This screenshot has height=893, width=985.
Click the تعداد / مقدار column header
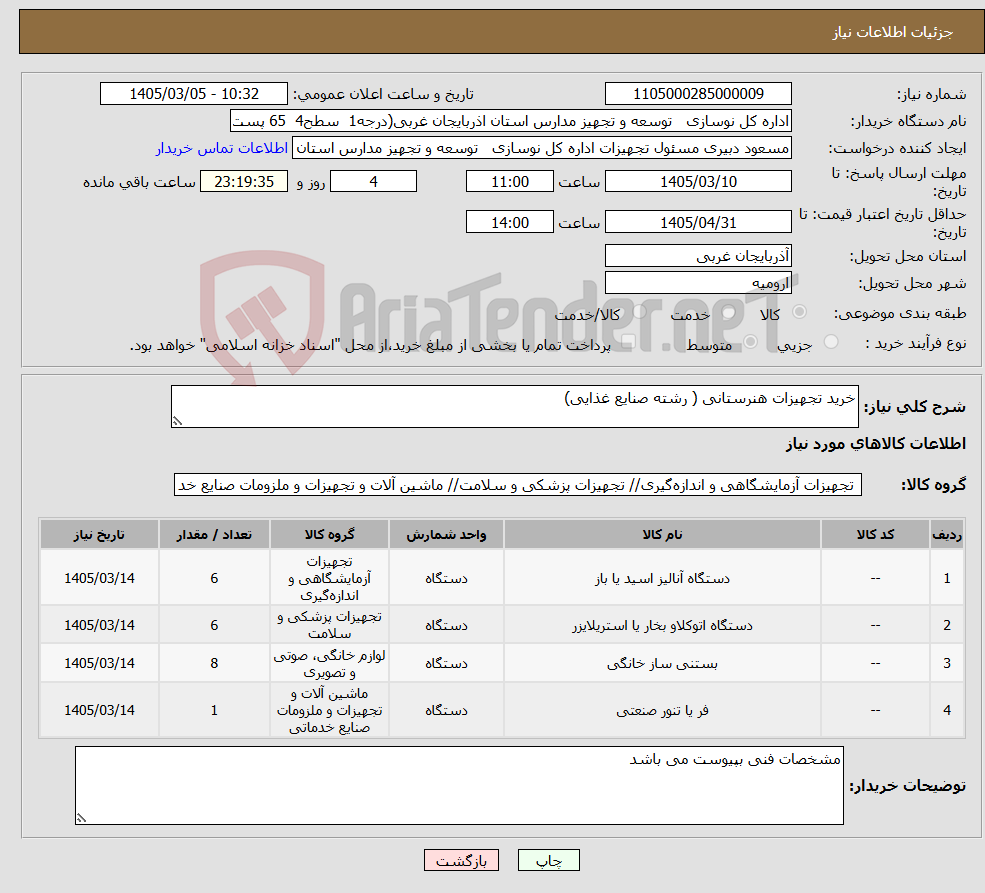click(214, 534)
